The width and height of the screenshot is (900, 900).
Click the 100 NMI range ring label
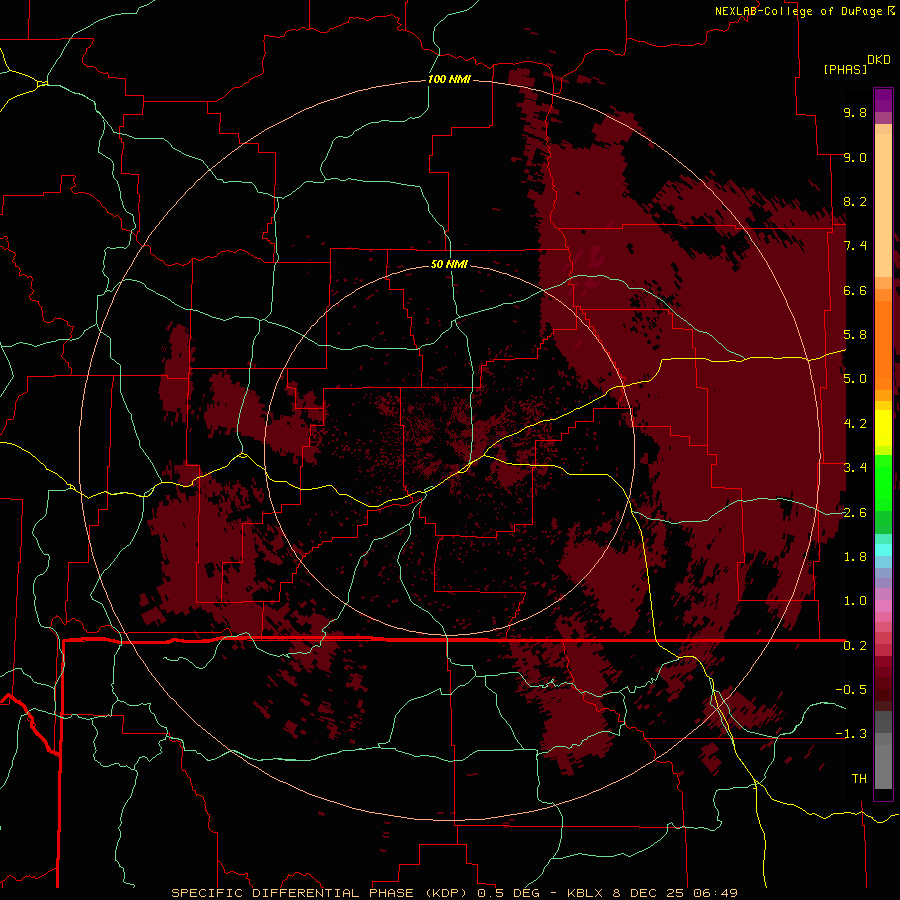point(449,79)
